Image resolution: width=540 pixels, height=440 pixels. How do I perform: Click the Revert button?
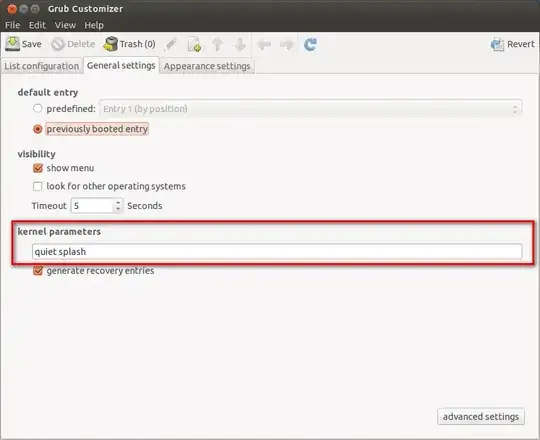[x=512, y=44]
